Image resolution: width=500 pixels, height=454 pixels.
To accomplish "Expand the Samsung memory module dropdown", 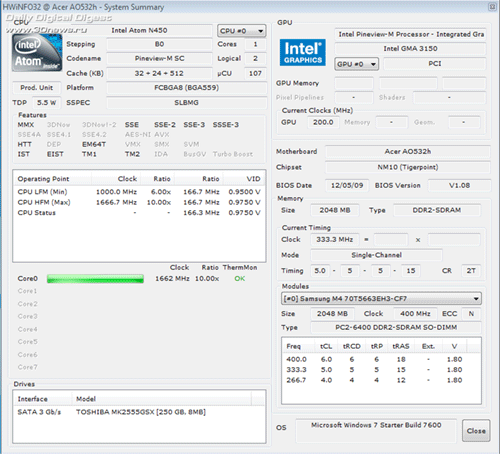I will 381,299.
